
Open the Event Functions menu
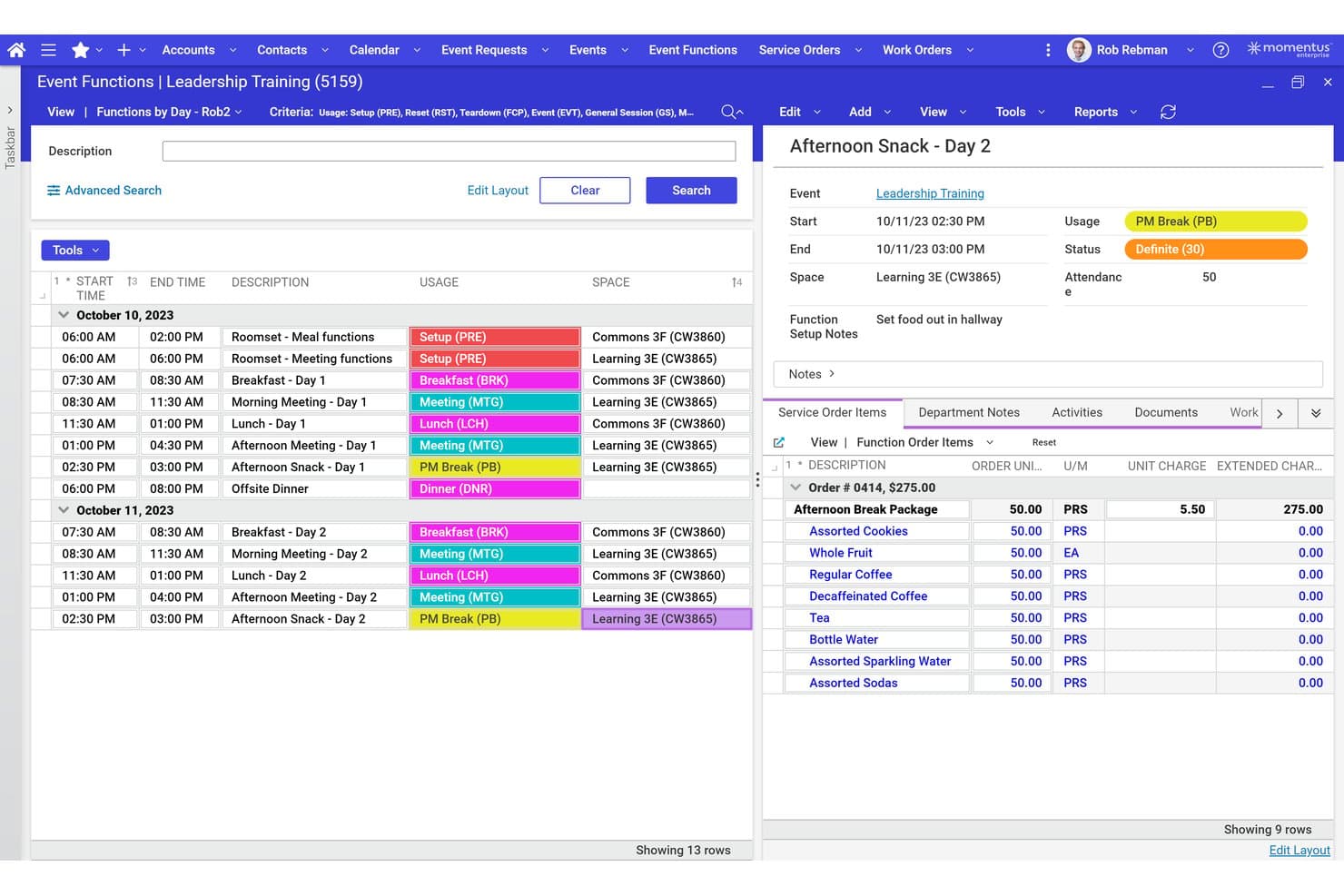click(693, 50)
